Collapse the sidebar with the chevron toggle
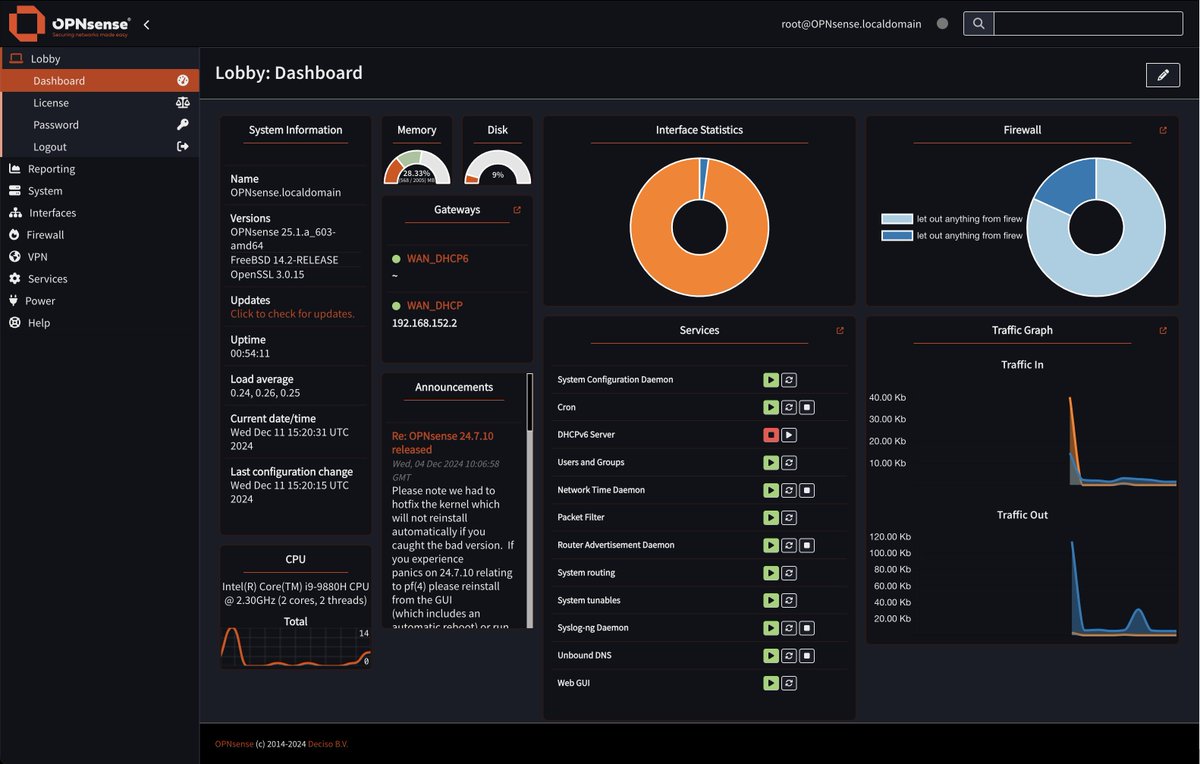This screenshot has height=764, width=1200. click(147, 24)
